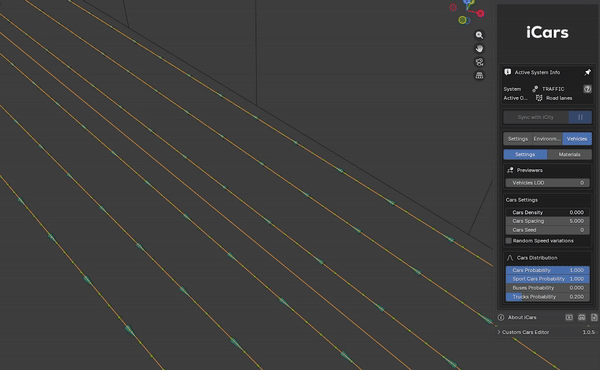Click the TRAFFIC system type icon

[535, 89]
